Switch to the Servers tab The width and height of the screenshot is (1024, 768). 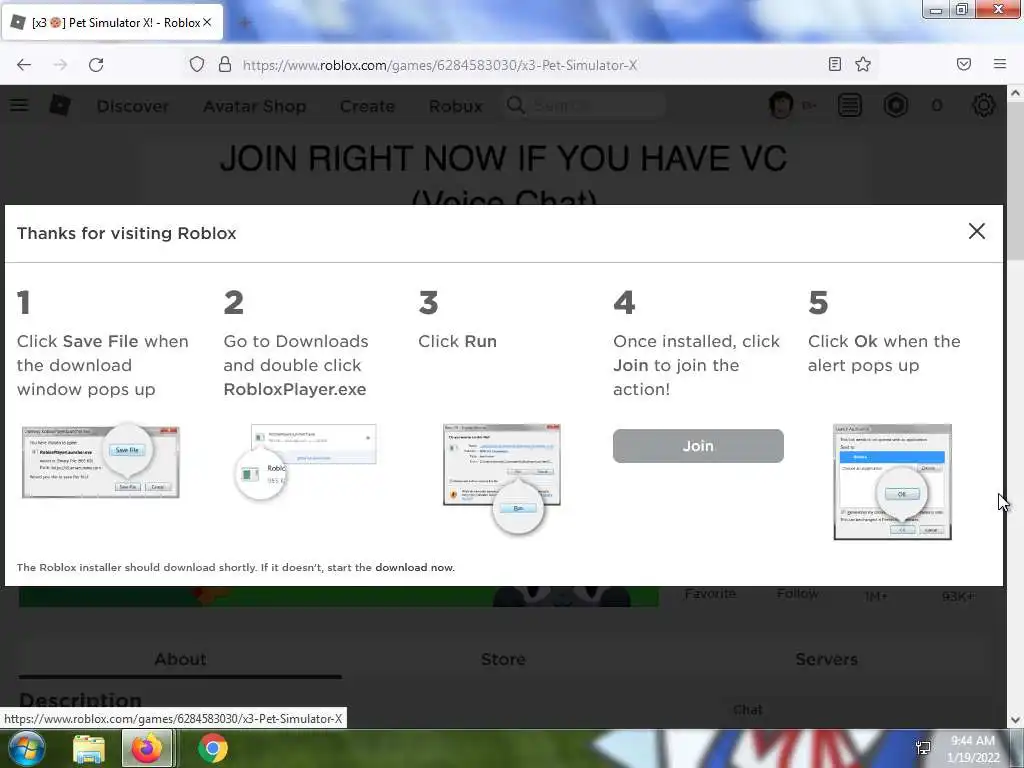[826, 659]
